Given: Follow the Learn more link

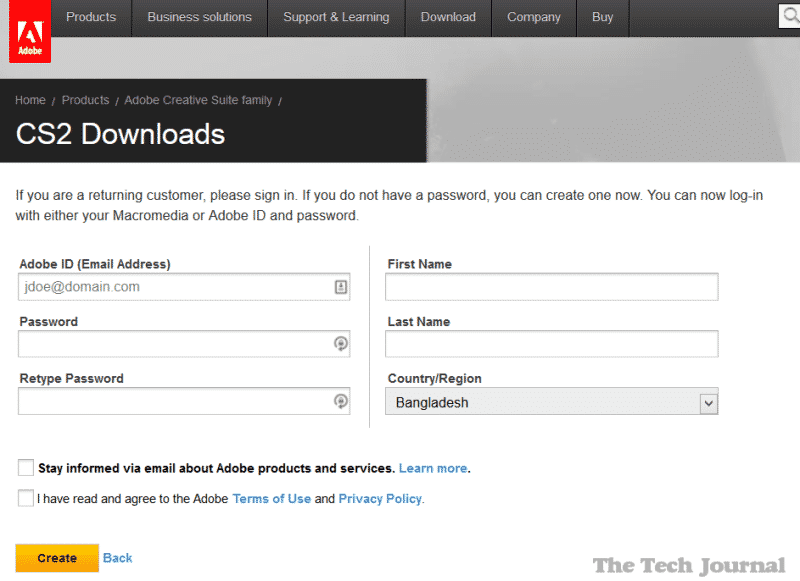Looking at the screenshot, I should [432, 468].
